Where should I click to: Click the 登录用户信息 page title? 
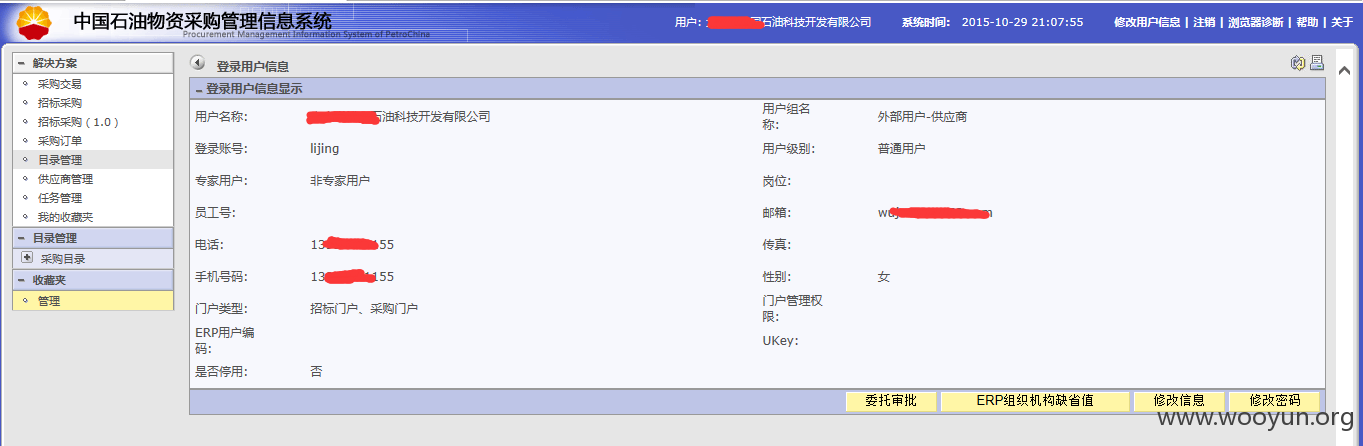[253, 67]
